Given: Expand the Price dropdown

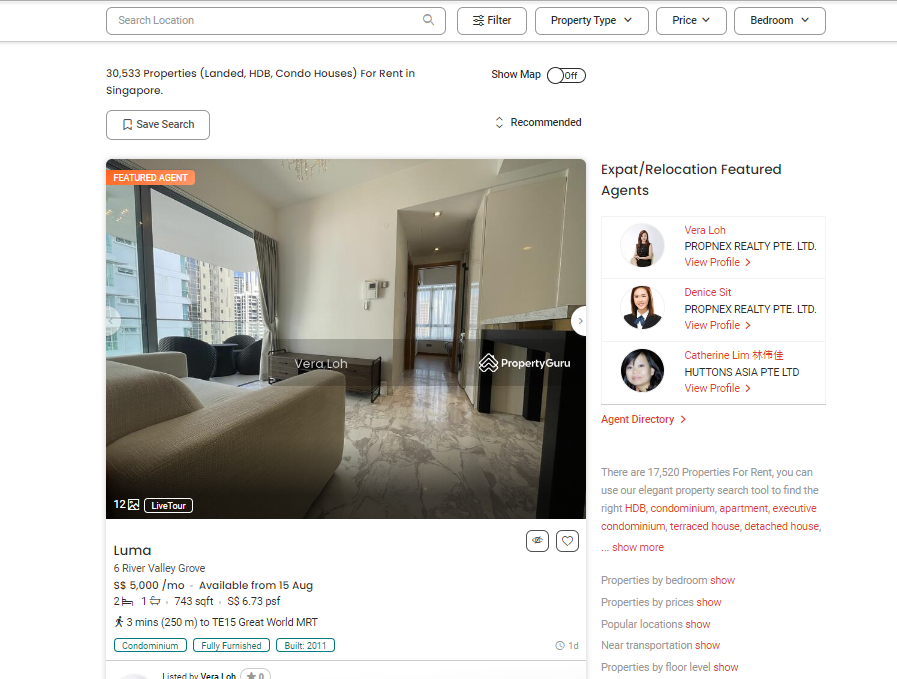Looking at the screenshot, I should pos(691,21).
